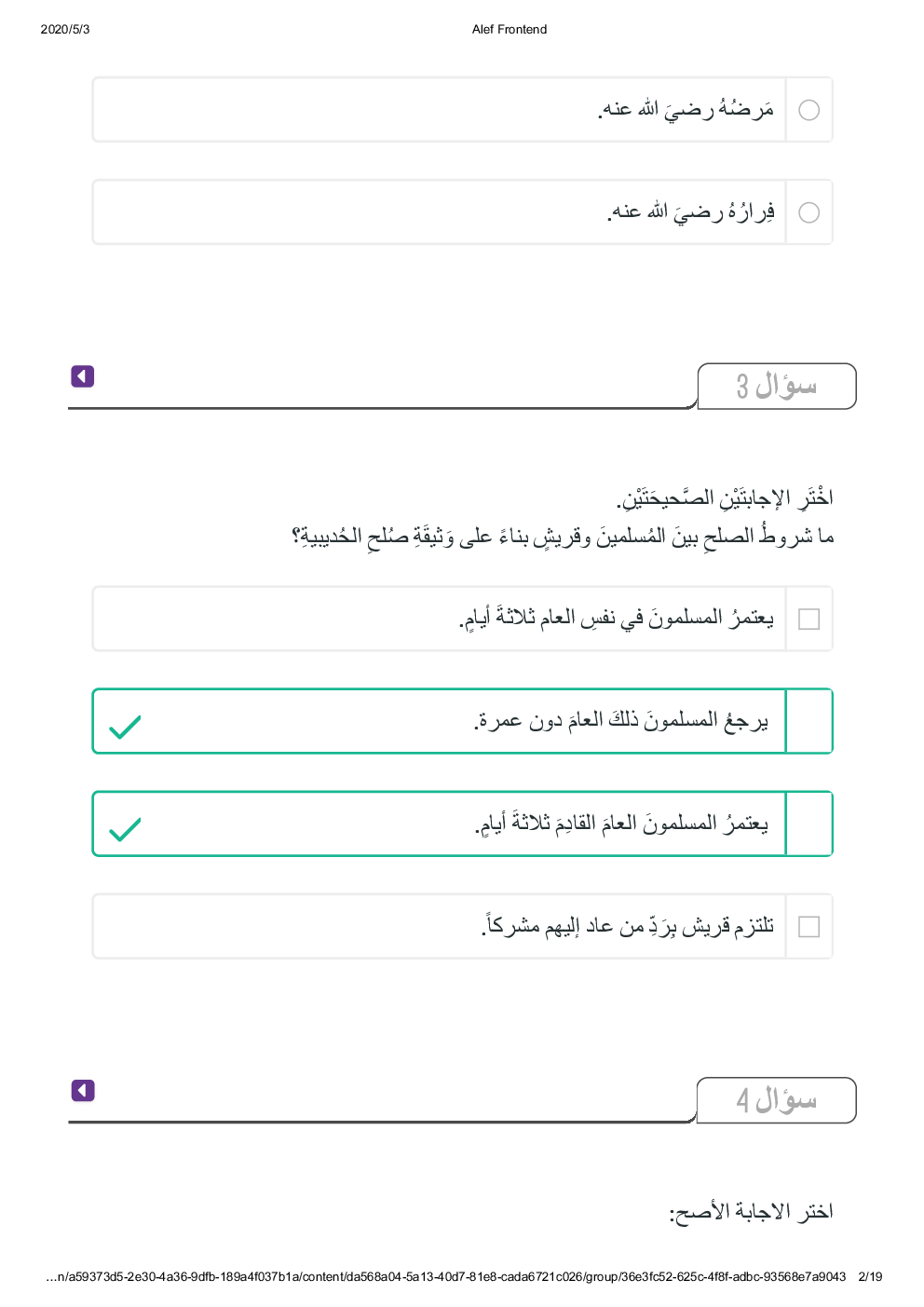Collapse question 4 with purple arrow icon
Image resolution: width=924 pixels, height=1307 pixels.
[x=83, y=1090]
